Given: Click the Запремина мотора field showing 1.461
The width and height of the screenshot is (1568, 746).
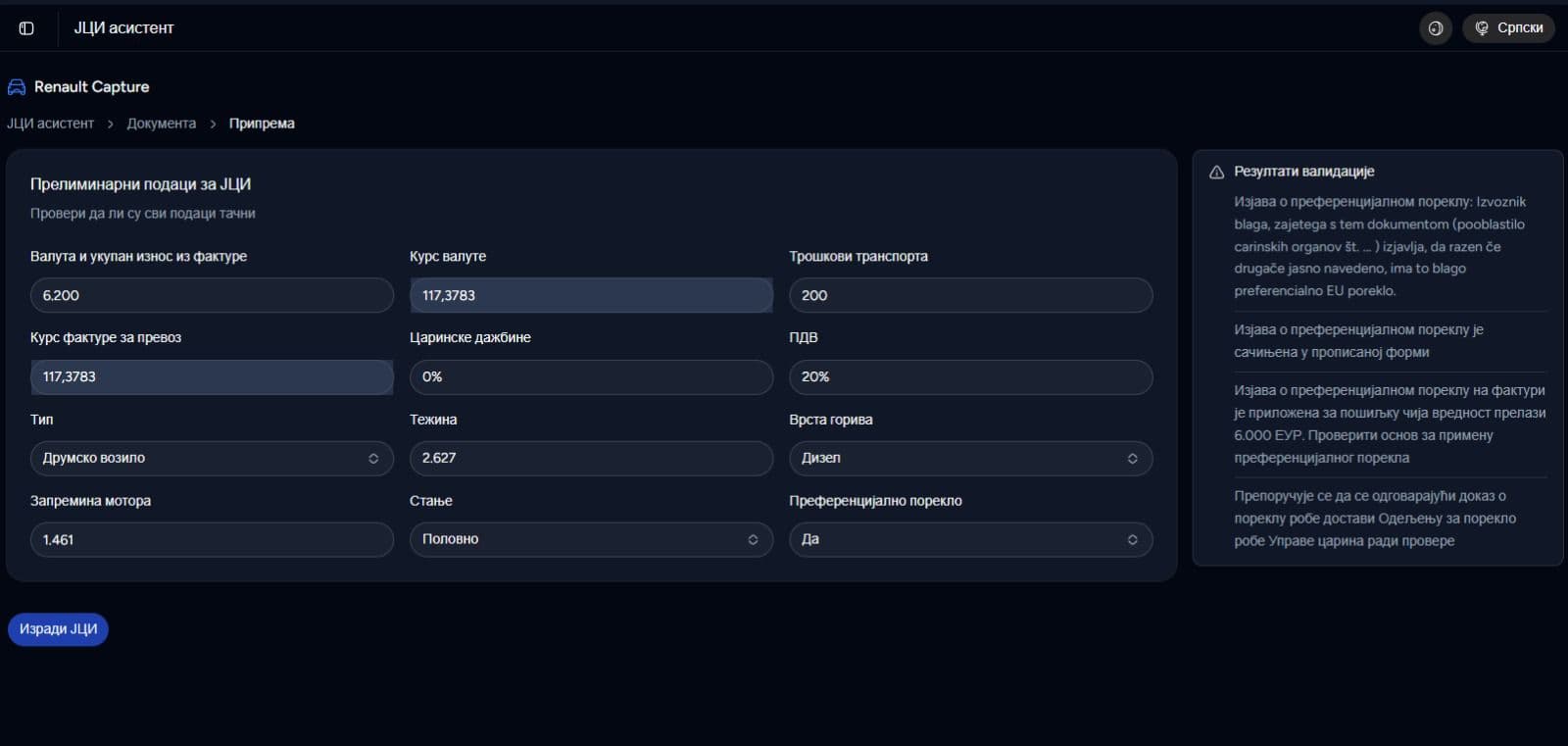Looking at the screenshot, I should [212, 540].
